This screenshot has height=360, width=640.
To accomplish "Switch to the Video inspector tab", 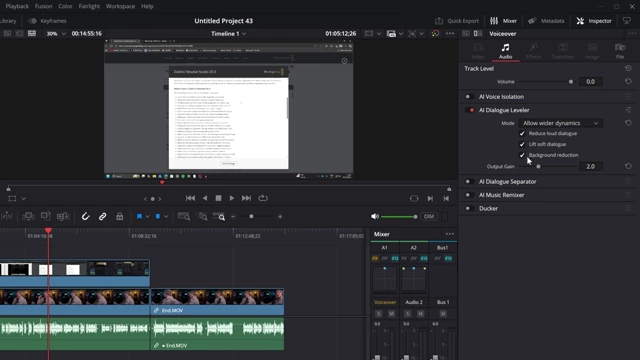I will pos(478,51).
